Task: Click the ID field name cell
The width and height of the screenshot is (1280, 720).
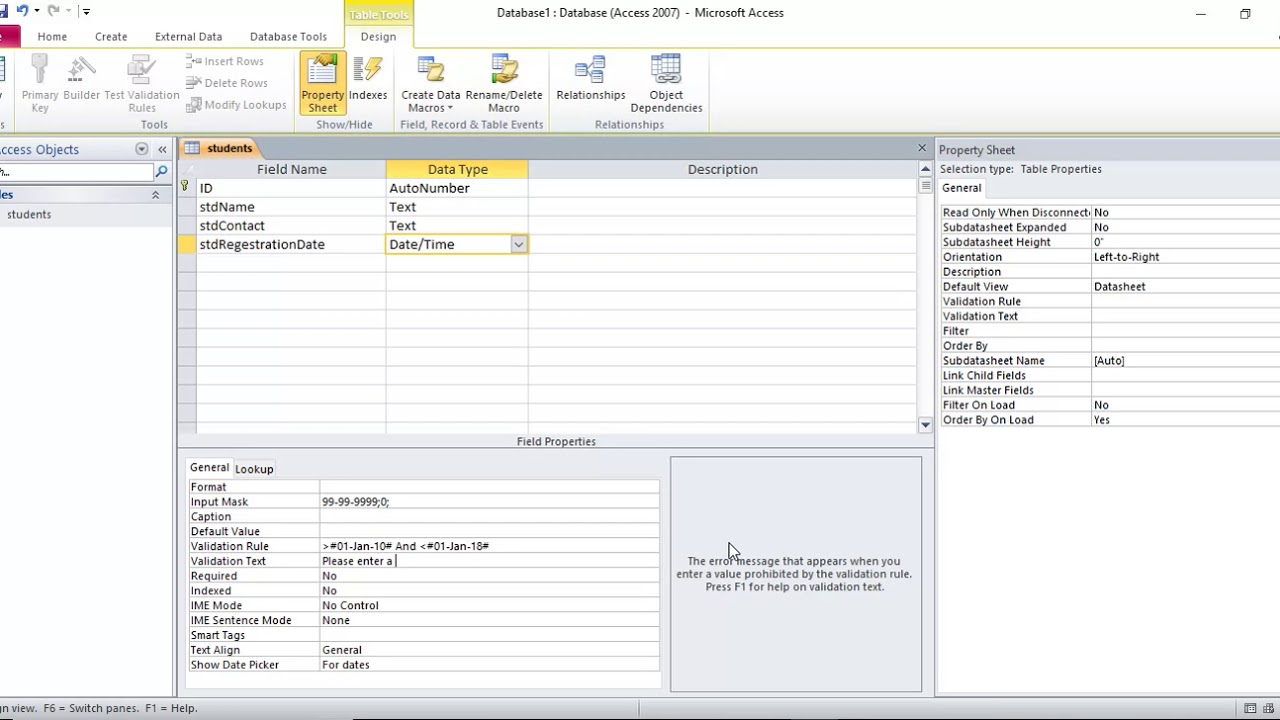Action: 290,188
